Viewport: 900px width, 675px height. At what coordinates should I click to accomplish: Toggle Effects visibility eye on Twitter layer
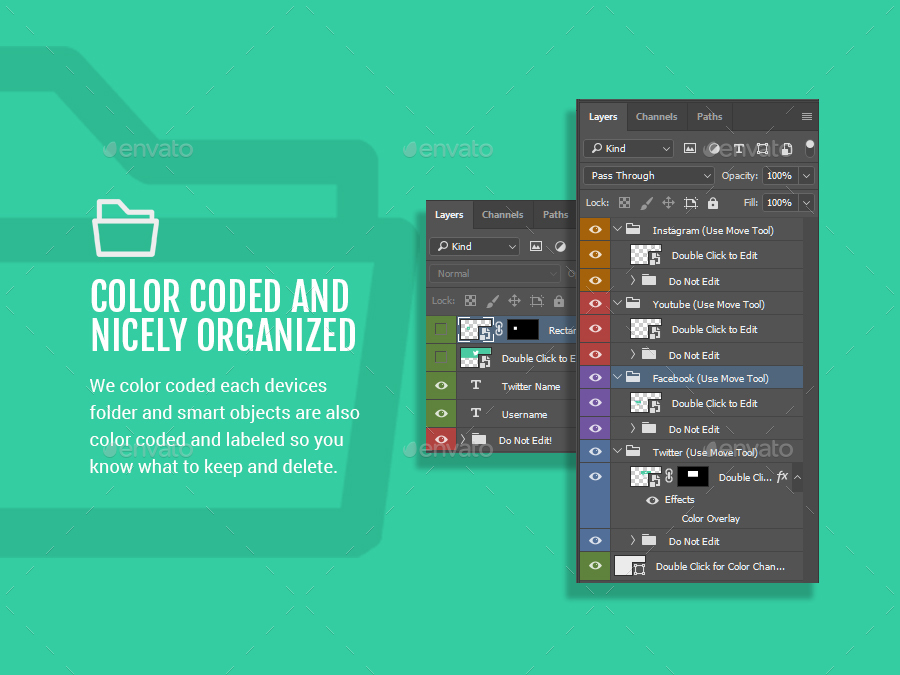(x=652, y=500)
